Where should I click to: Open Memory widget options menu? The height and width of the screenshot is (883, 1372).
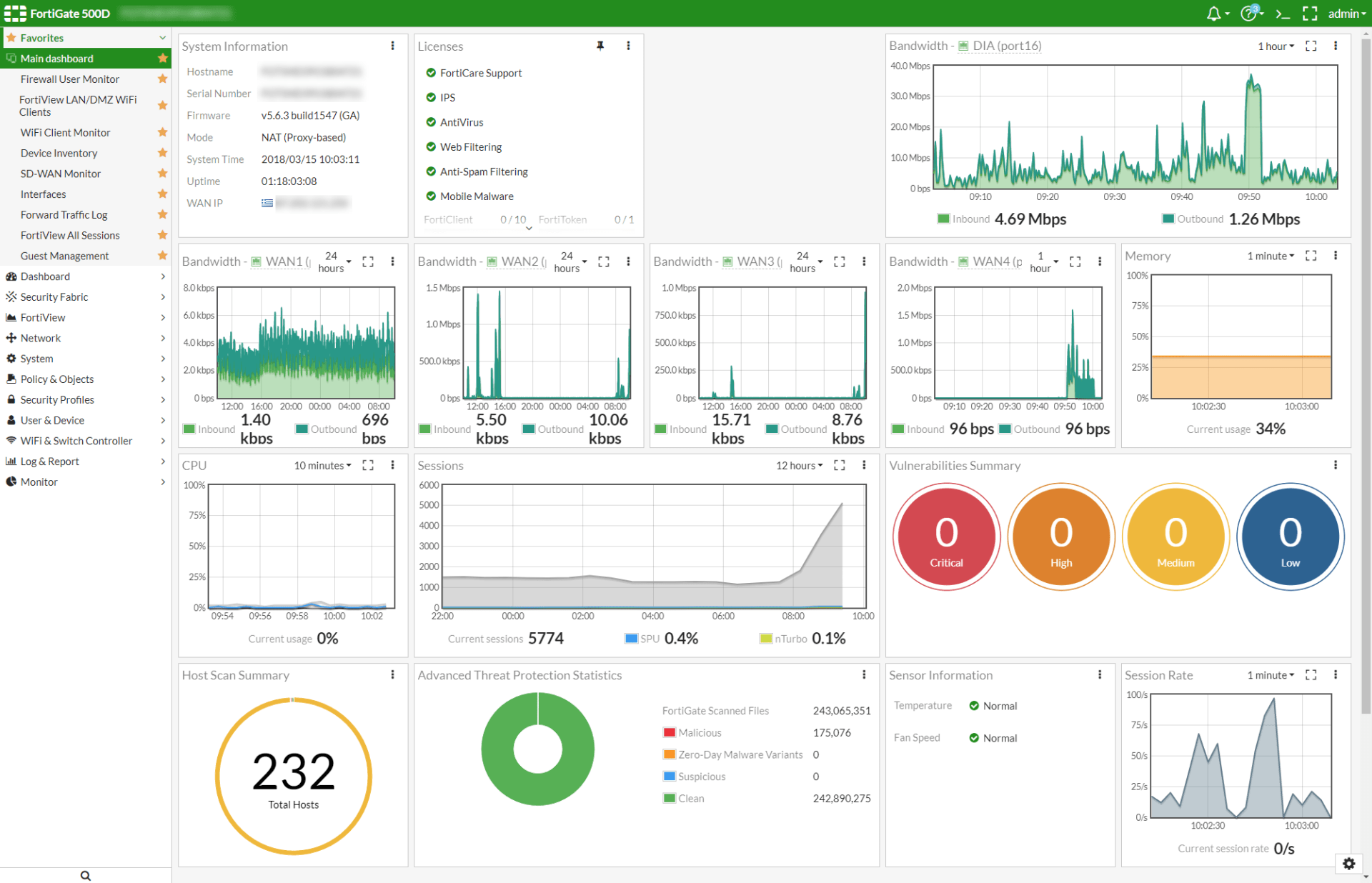1336,256
